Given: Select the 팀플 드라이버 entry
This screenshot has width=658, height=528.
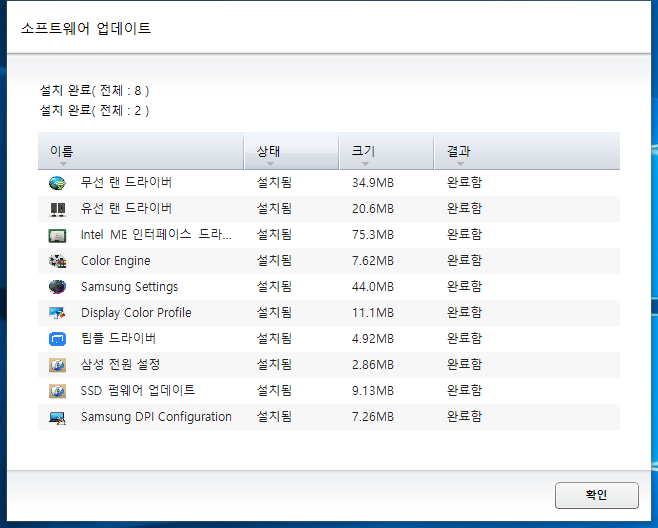Looking at the screenshot, I should click(x=118, y=339).
